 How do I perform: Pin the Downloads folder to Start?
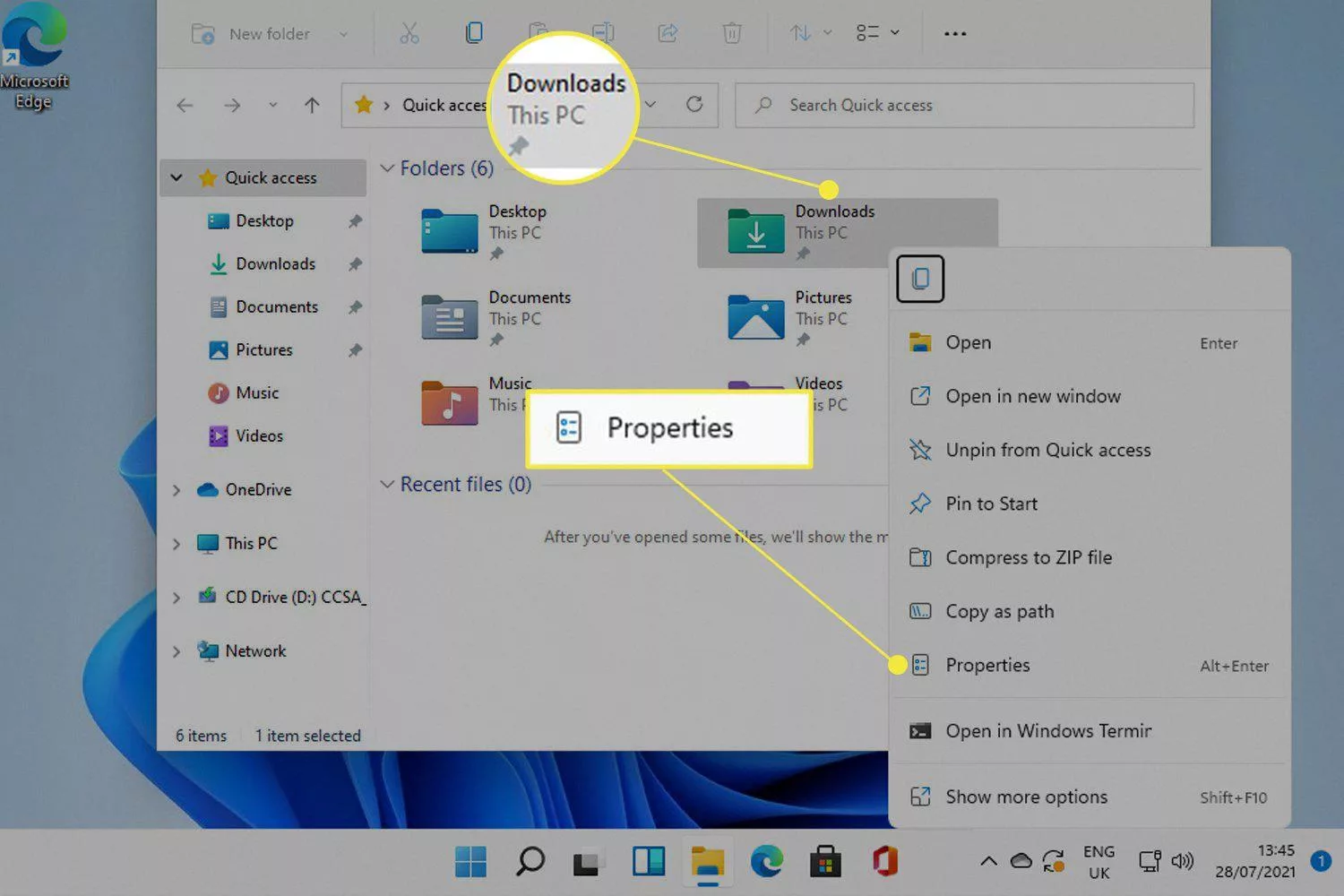[x=991, y=504]
